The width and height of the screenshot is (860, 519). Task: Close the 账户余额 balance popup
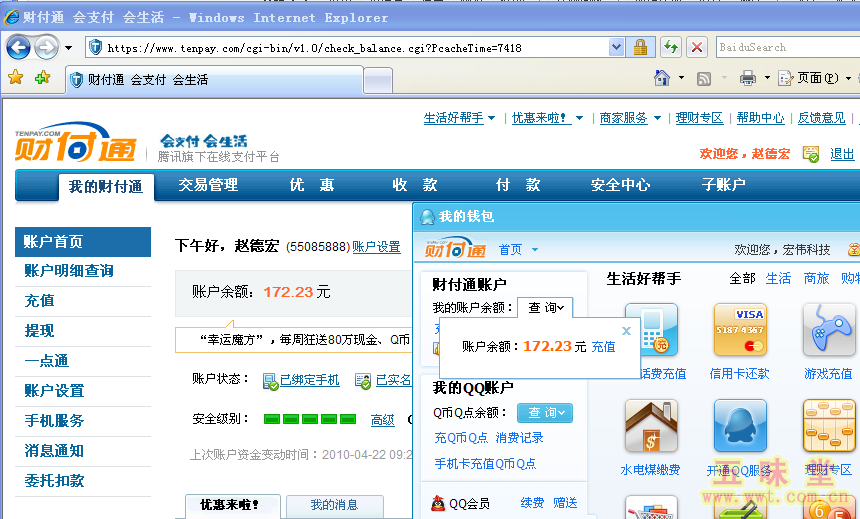626,331
